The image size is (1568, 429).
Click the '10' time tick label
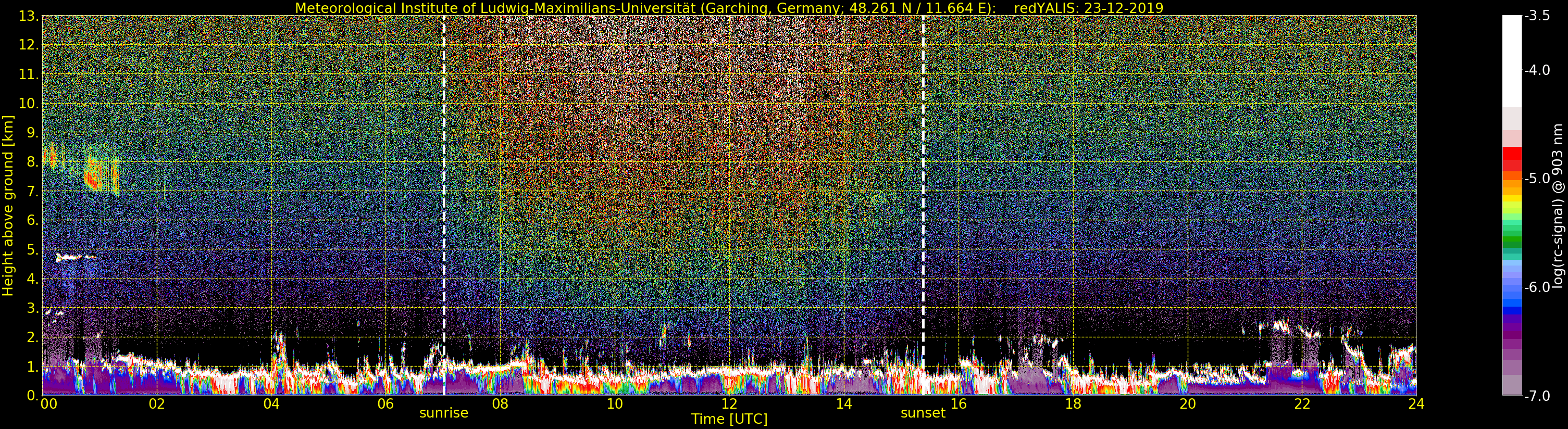pyautogui.click(x=615, y=404)
